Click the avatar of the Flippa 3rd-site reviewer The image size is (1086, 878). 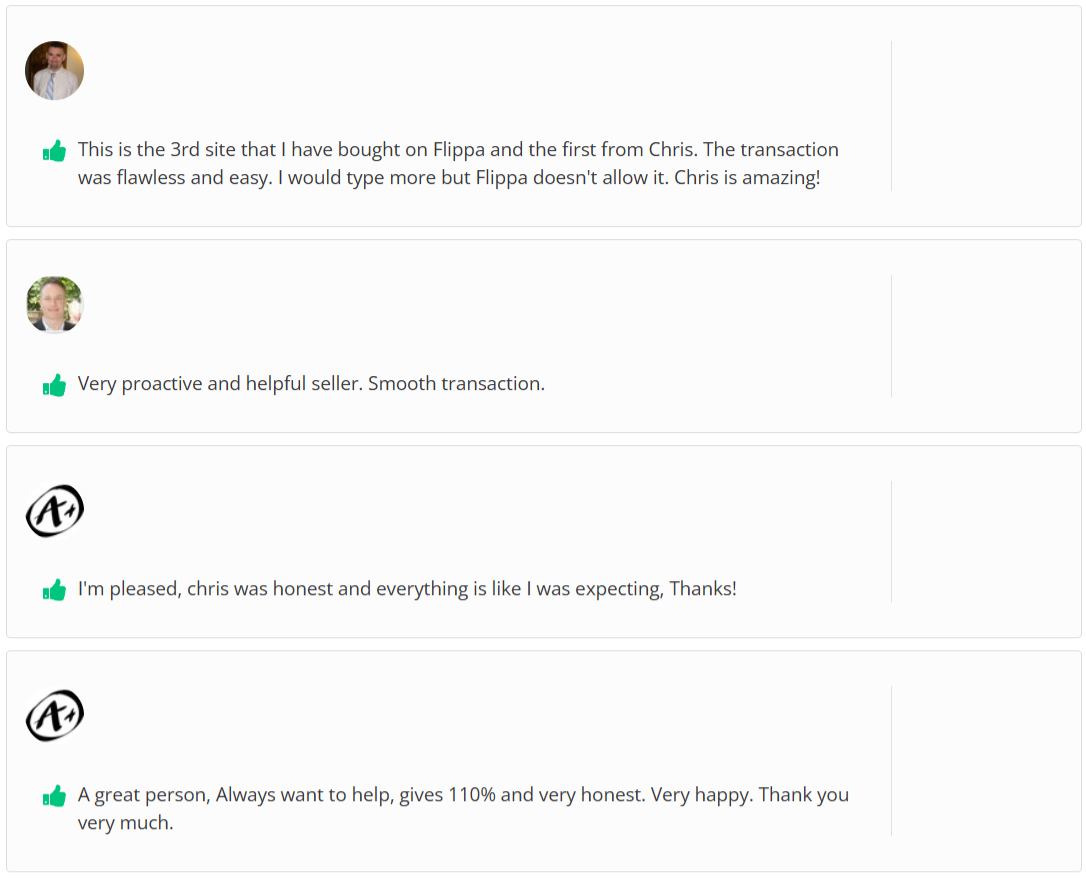[54, 70]
